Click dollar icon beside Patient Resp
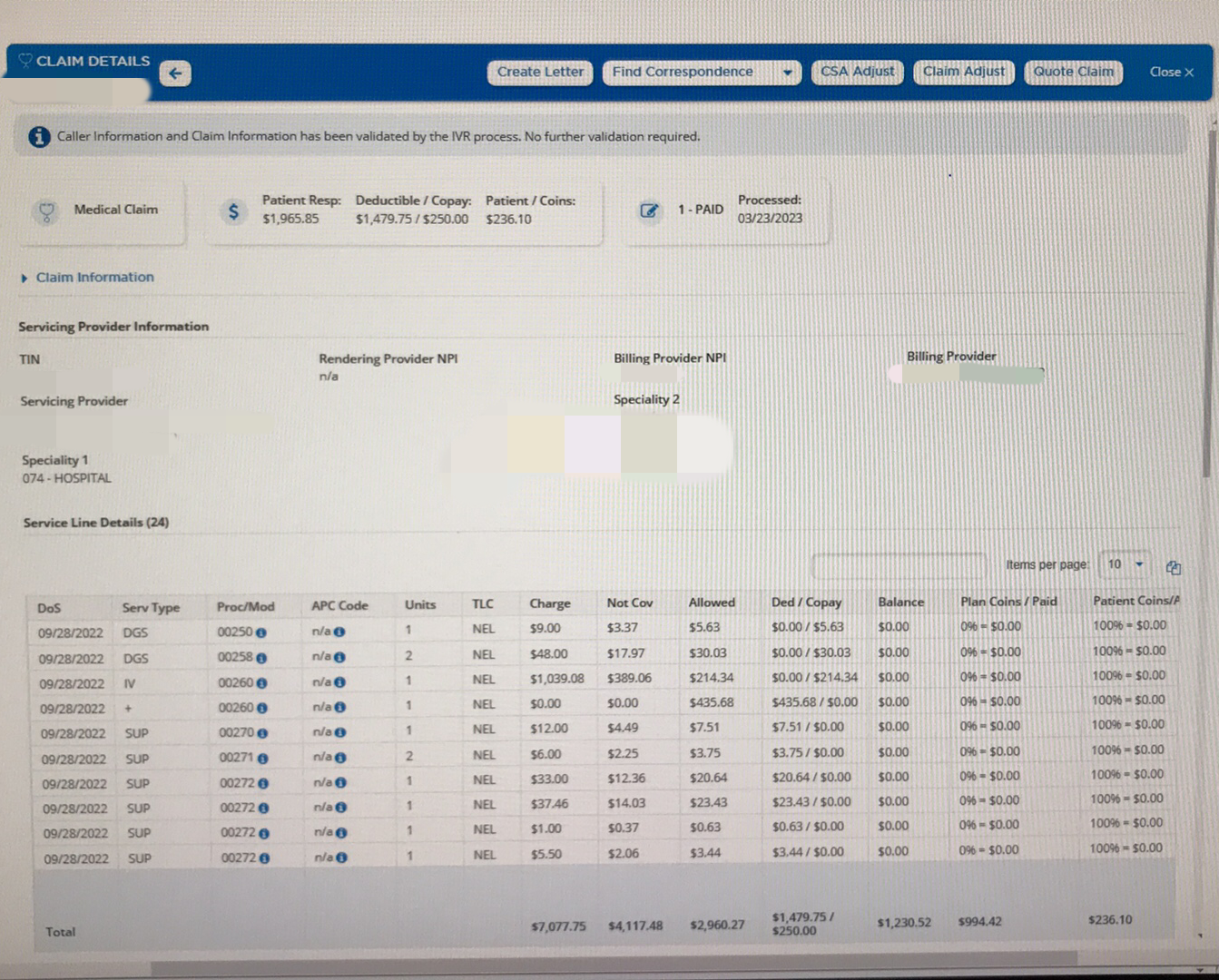This screenshot has width=1219, height=980. point(233,211)
